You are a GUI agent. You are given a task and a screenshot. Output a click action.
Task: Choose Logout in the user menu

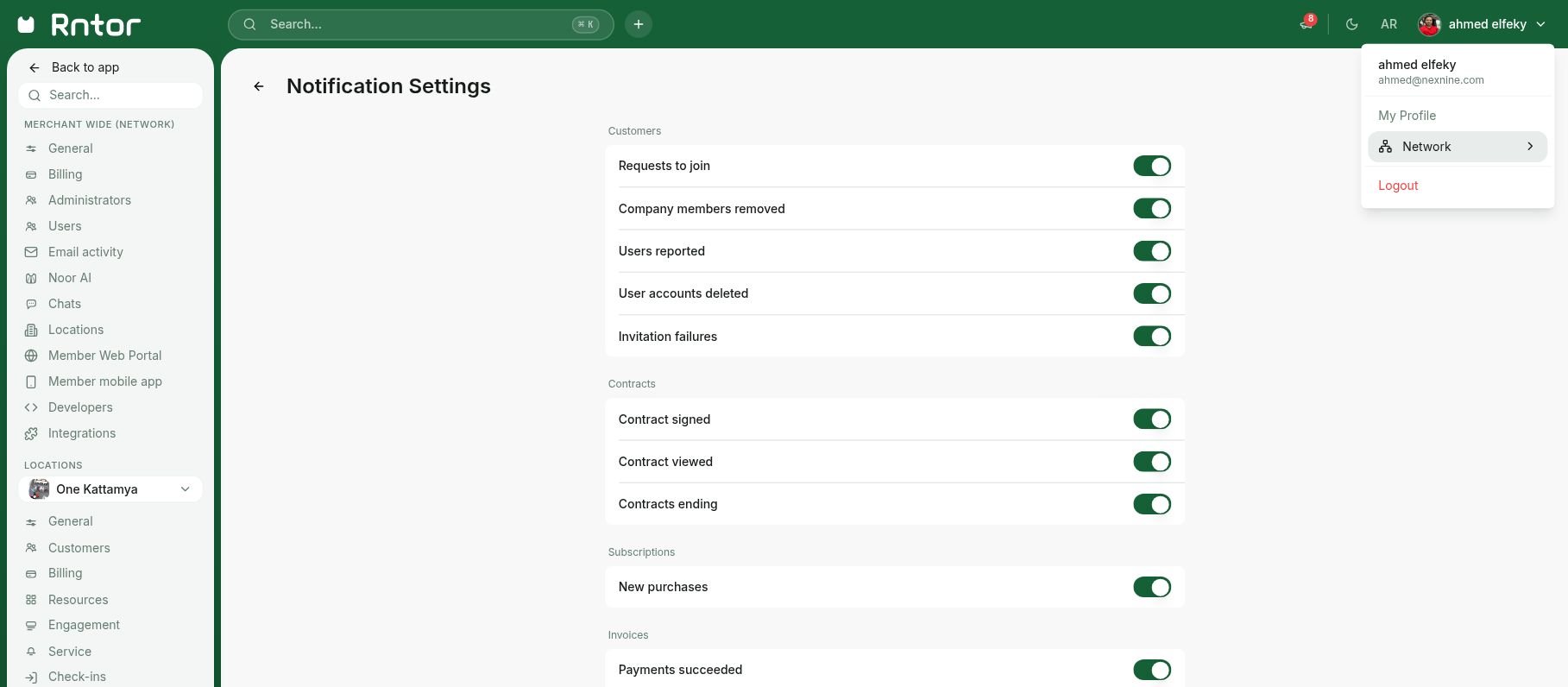[1398, 186]
